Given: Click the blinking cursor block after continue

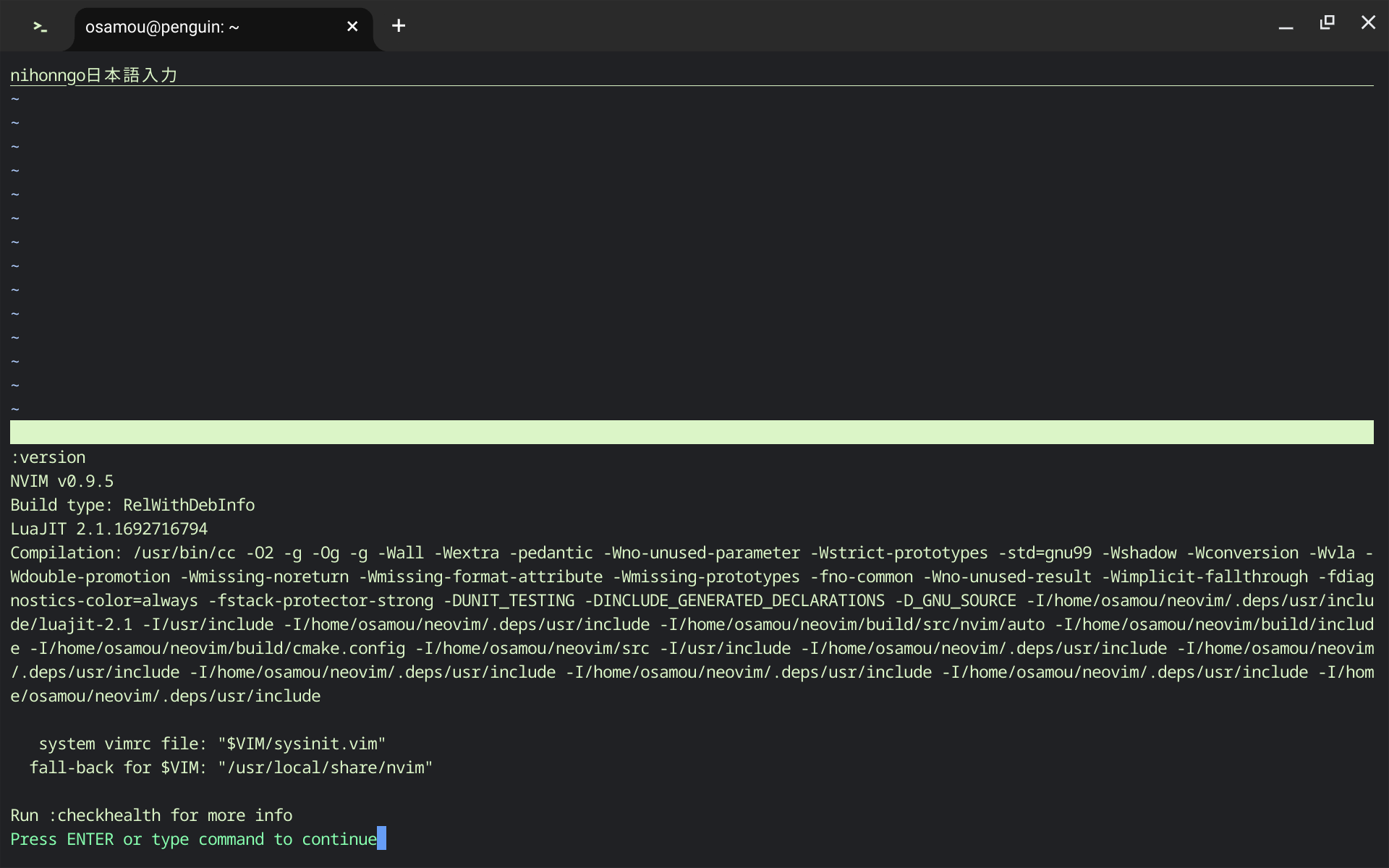Looking at the screenshot, I should [382, 839].
